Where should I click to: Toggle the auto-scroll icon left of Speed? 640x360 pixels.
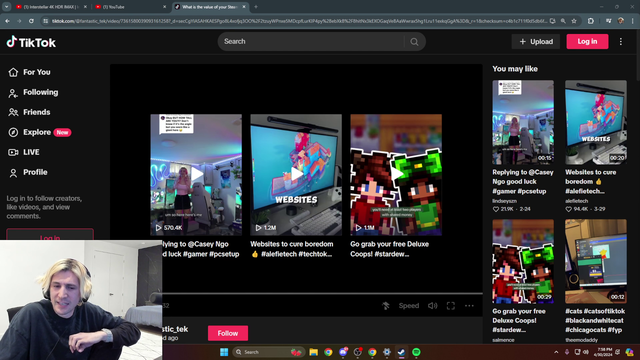coord(385,306)
